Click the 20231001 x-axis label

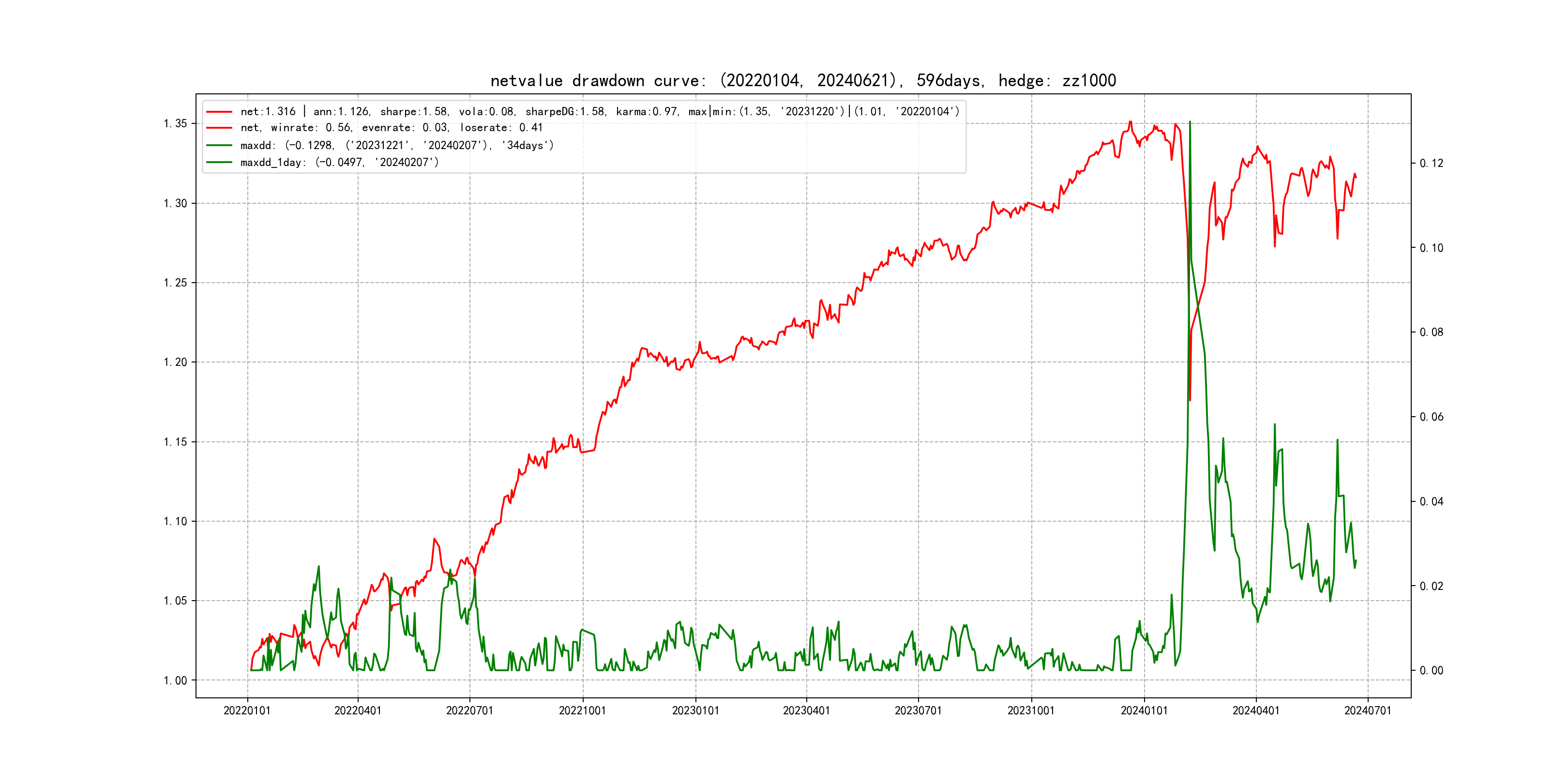1030,710
